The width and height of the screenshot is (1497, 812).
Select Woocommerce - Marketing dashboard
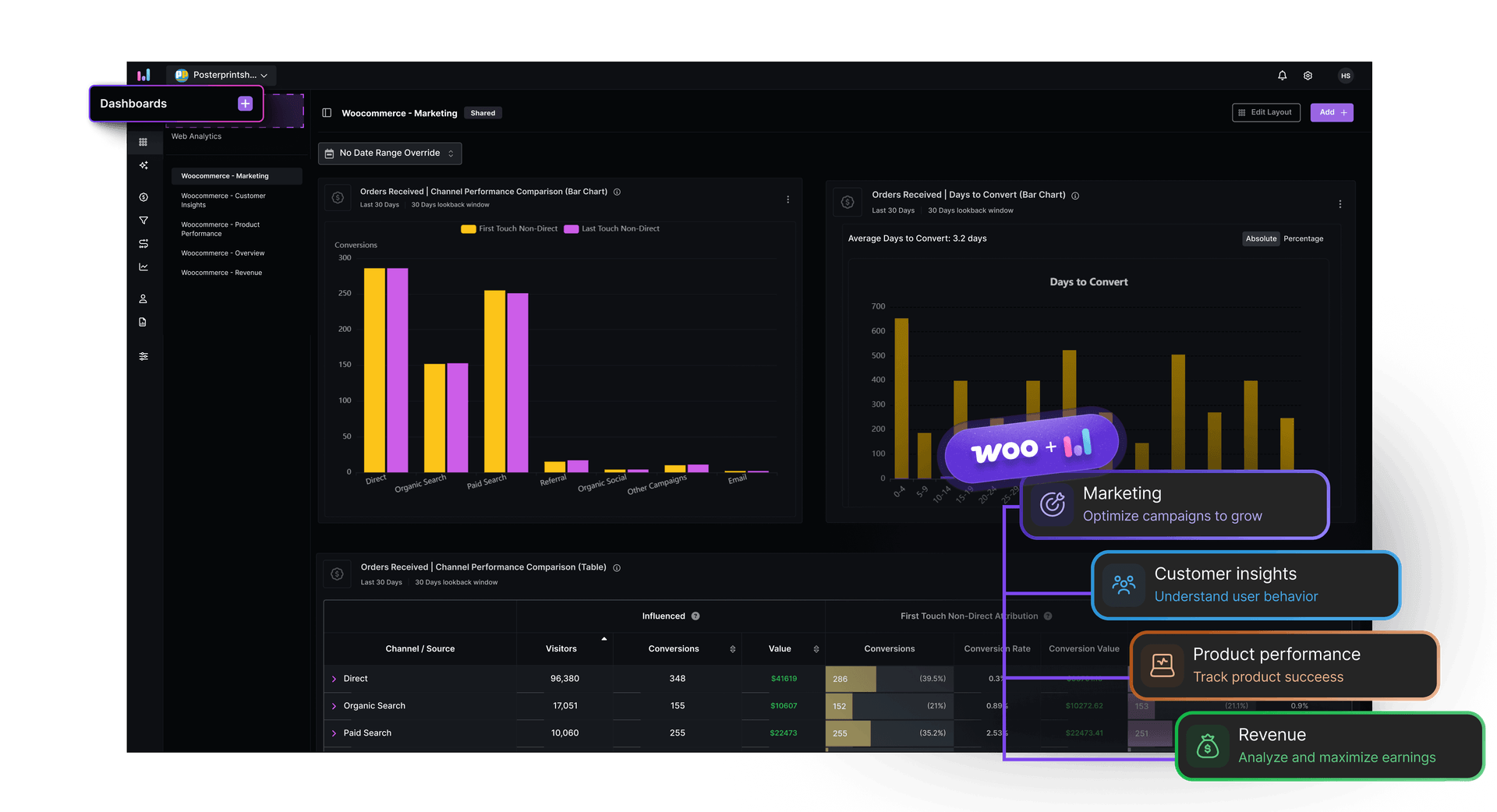pyautogui.click(x=236, y=176)
